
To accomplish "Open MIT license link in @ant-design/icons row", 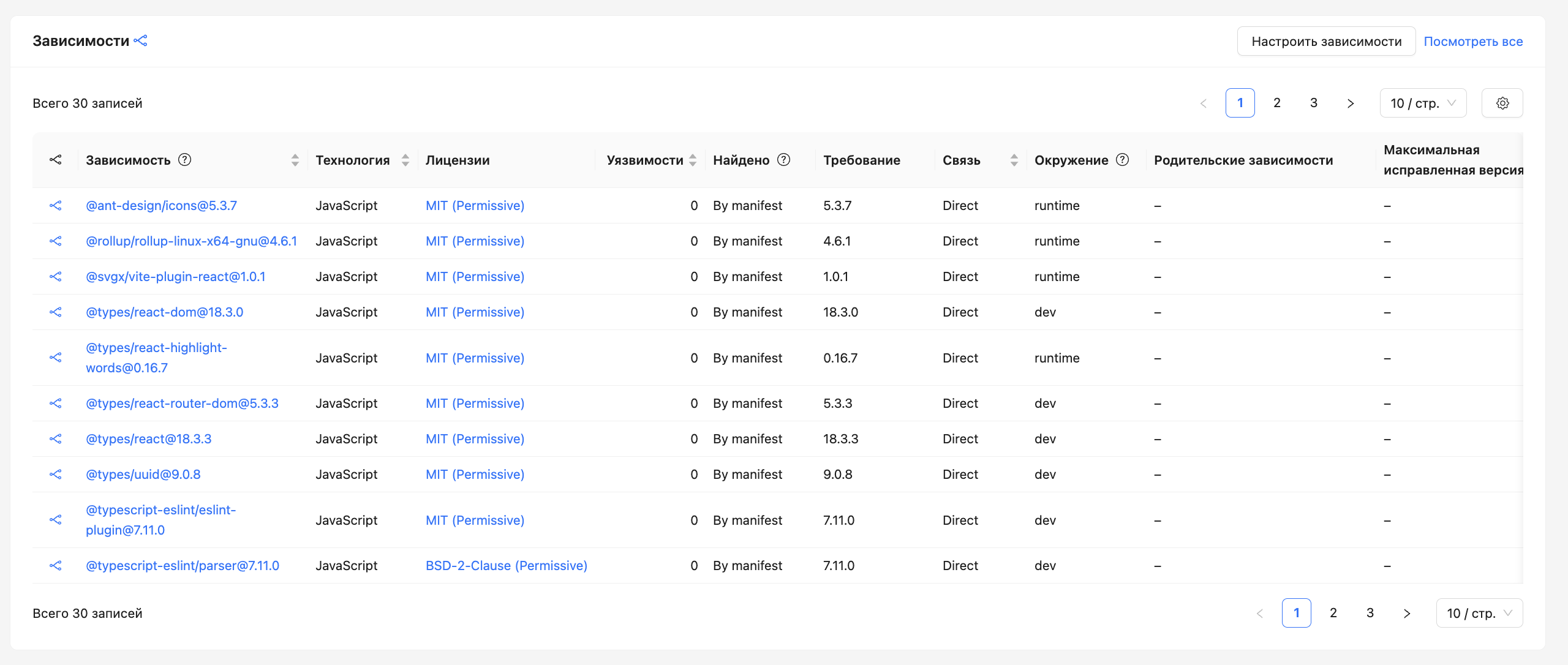I will pos(475,206).
